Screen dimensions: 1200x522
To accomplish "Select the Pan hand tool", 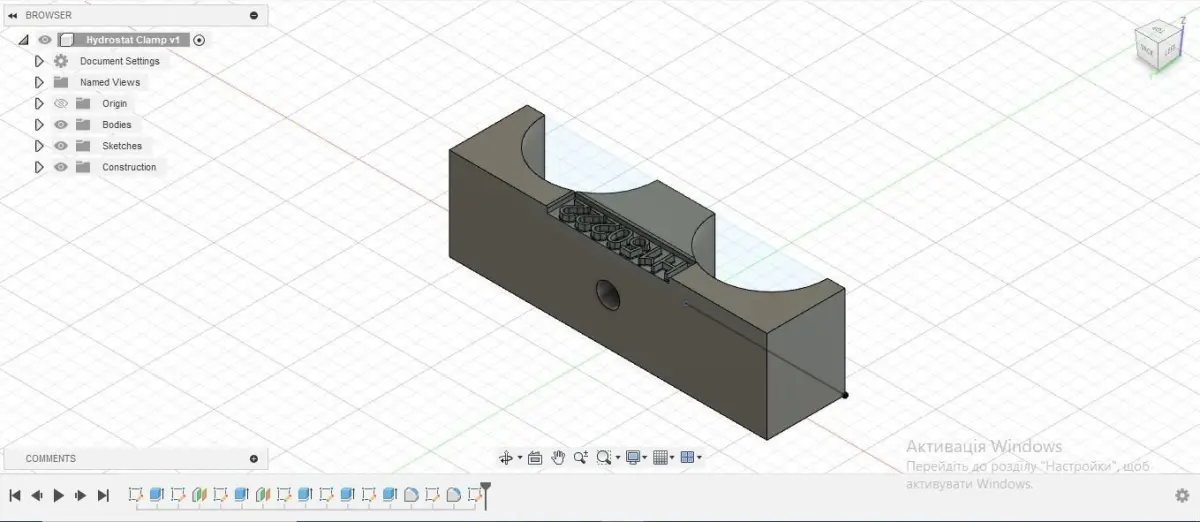I will tap(558, 457).
